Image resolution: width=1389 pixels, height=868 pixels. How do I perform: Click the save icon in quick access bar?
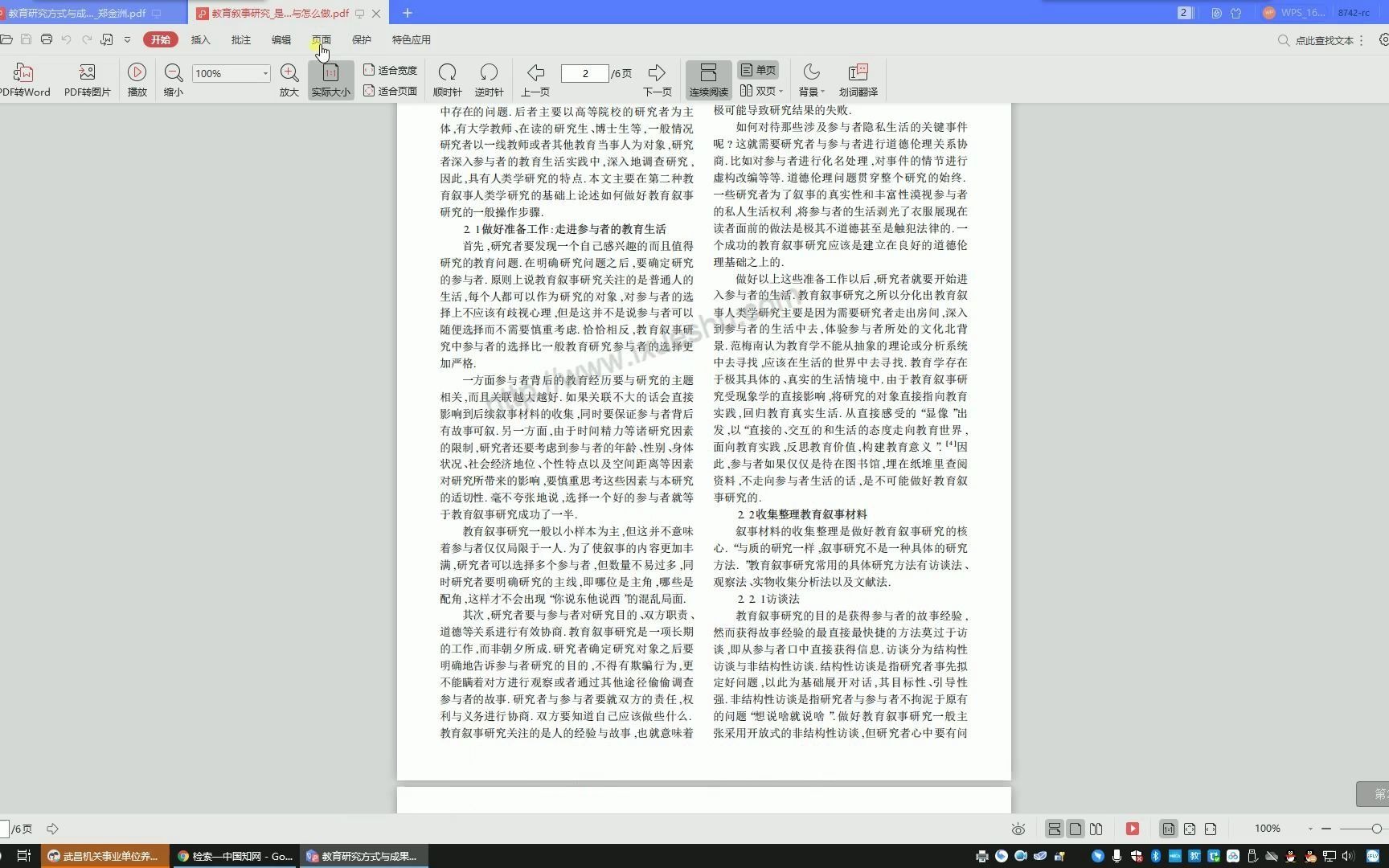tap(27, 39)
